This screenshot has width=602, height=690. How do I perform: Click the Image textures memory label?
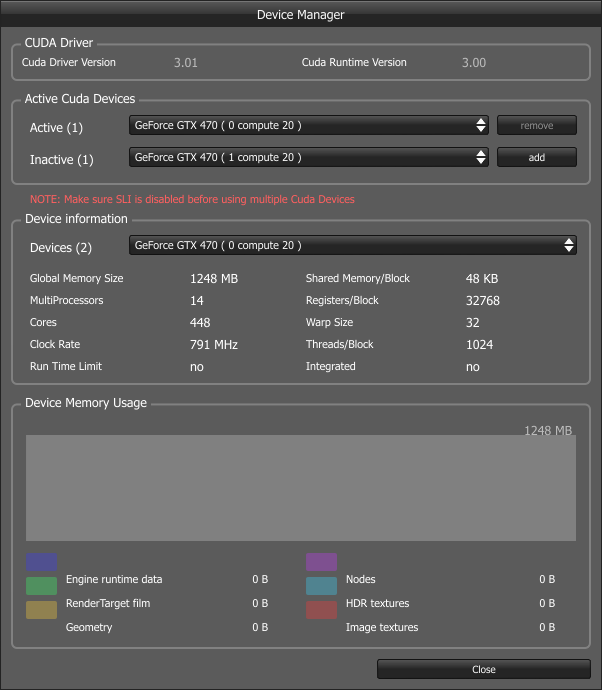tap(382, 627)
